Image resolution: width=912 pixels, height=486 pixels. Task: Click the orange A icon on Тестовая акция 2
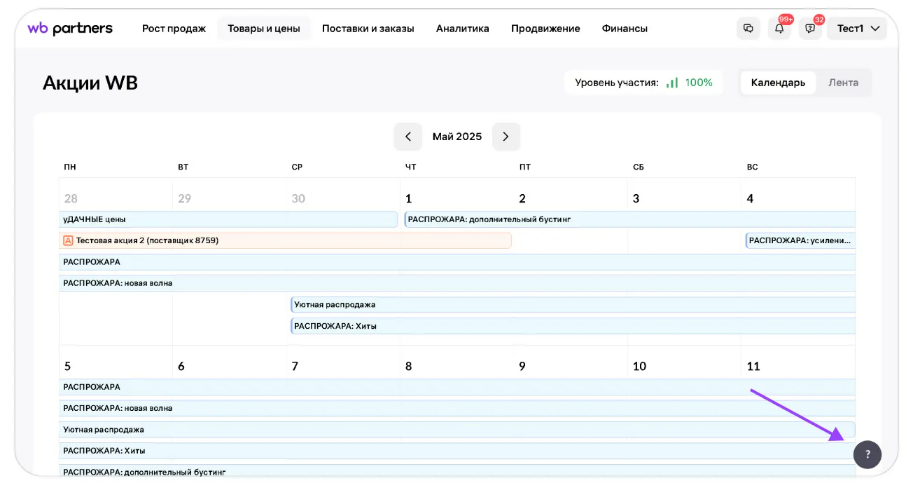coord(68,240)
